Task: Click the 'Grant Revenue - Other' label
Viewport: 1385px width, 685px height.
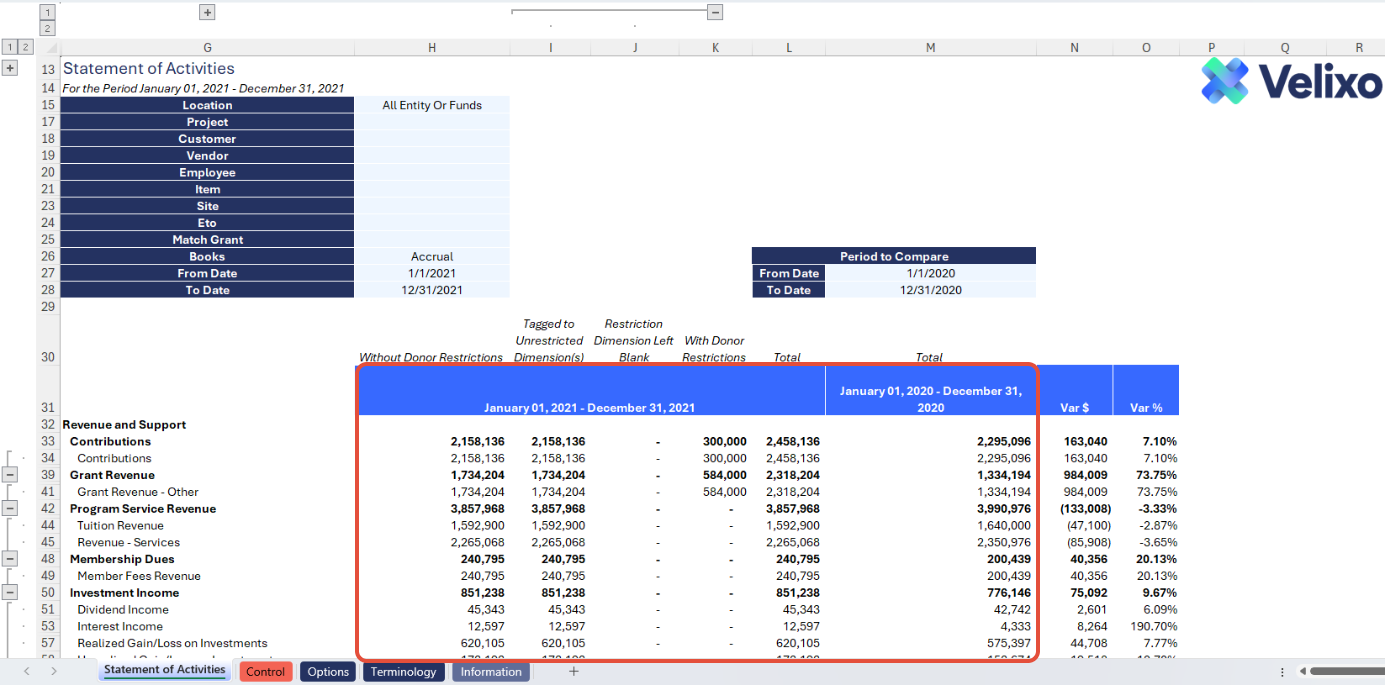Action: coord(138,492)
